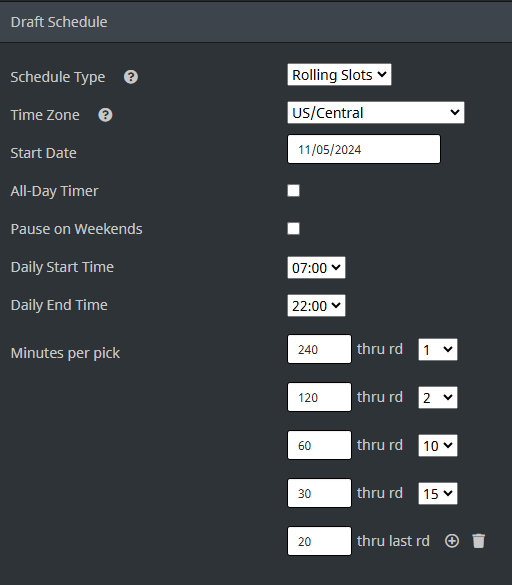
Task: Open the thru rd 10 round dropdown
Action: [438, 445]
